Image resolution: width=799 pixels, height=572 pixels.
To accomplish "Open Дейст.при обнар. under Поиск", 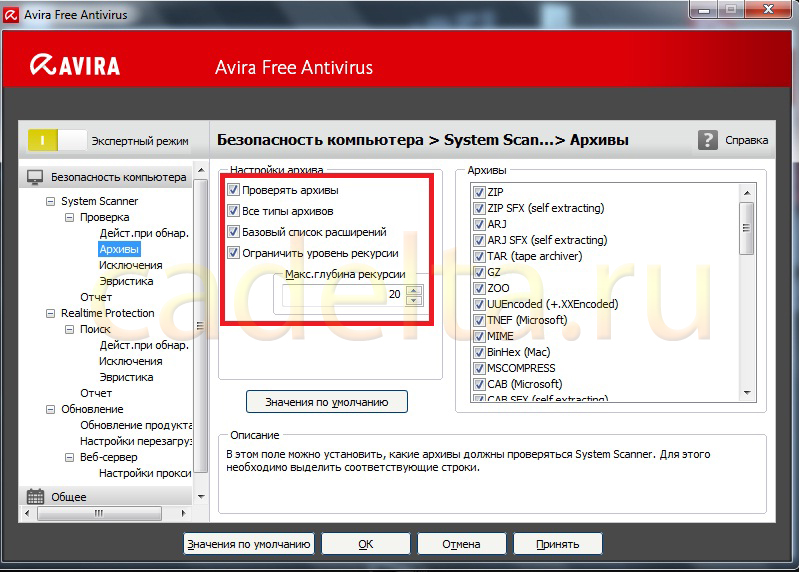I will (x=144, y=345).
